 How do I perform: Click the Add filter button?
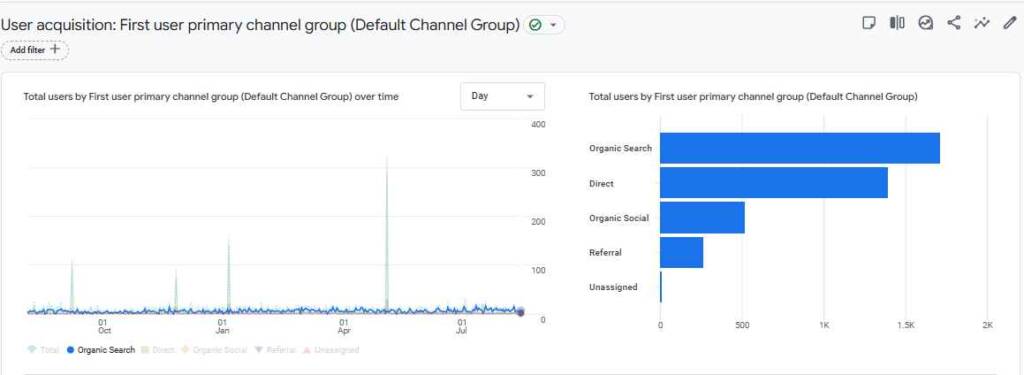point(35,50)
